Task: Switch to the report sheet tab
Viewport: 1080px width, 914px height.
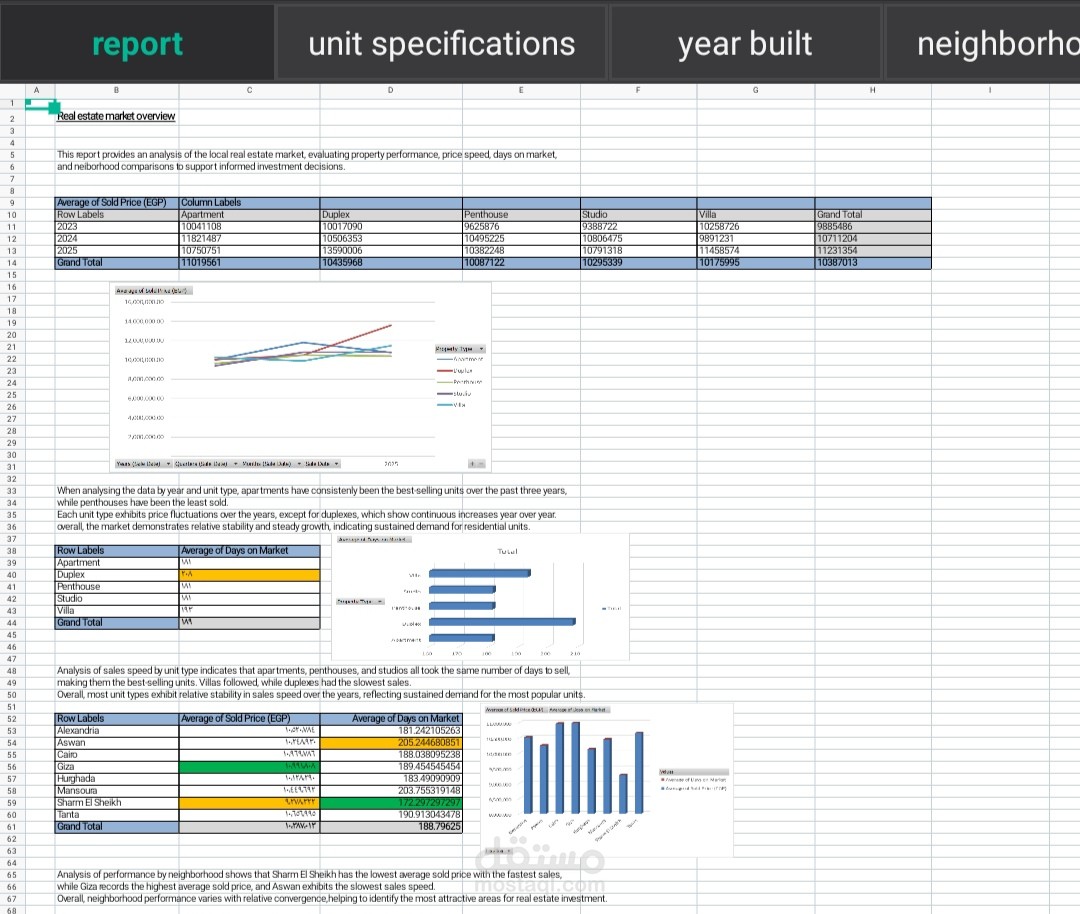Action: tap(137, 44)
